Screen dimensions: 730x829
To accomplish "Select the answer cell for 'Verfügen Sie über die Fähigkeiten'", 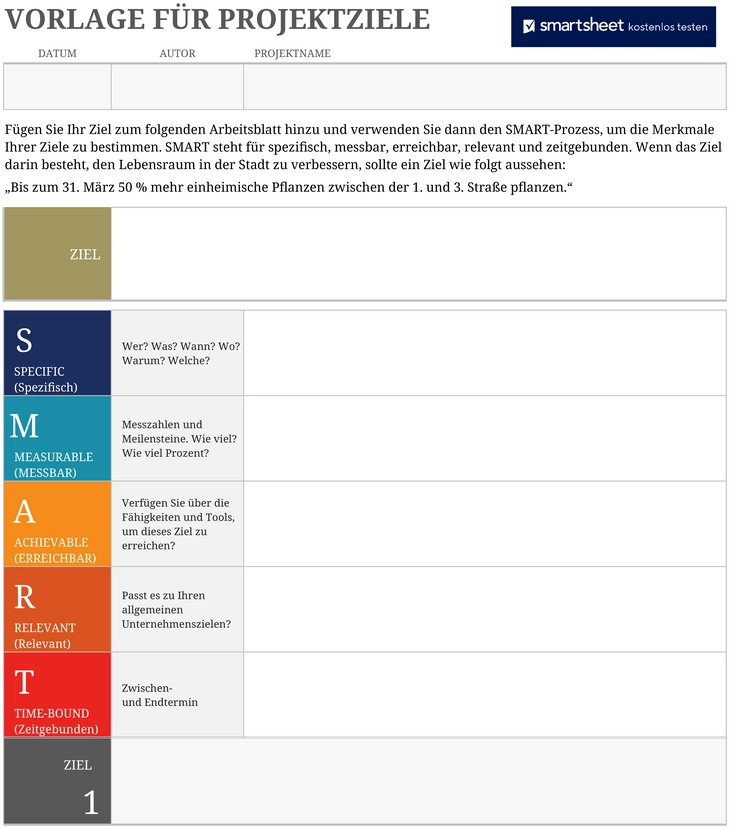I will (x=485, y=524).
